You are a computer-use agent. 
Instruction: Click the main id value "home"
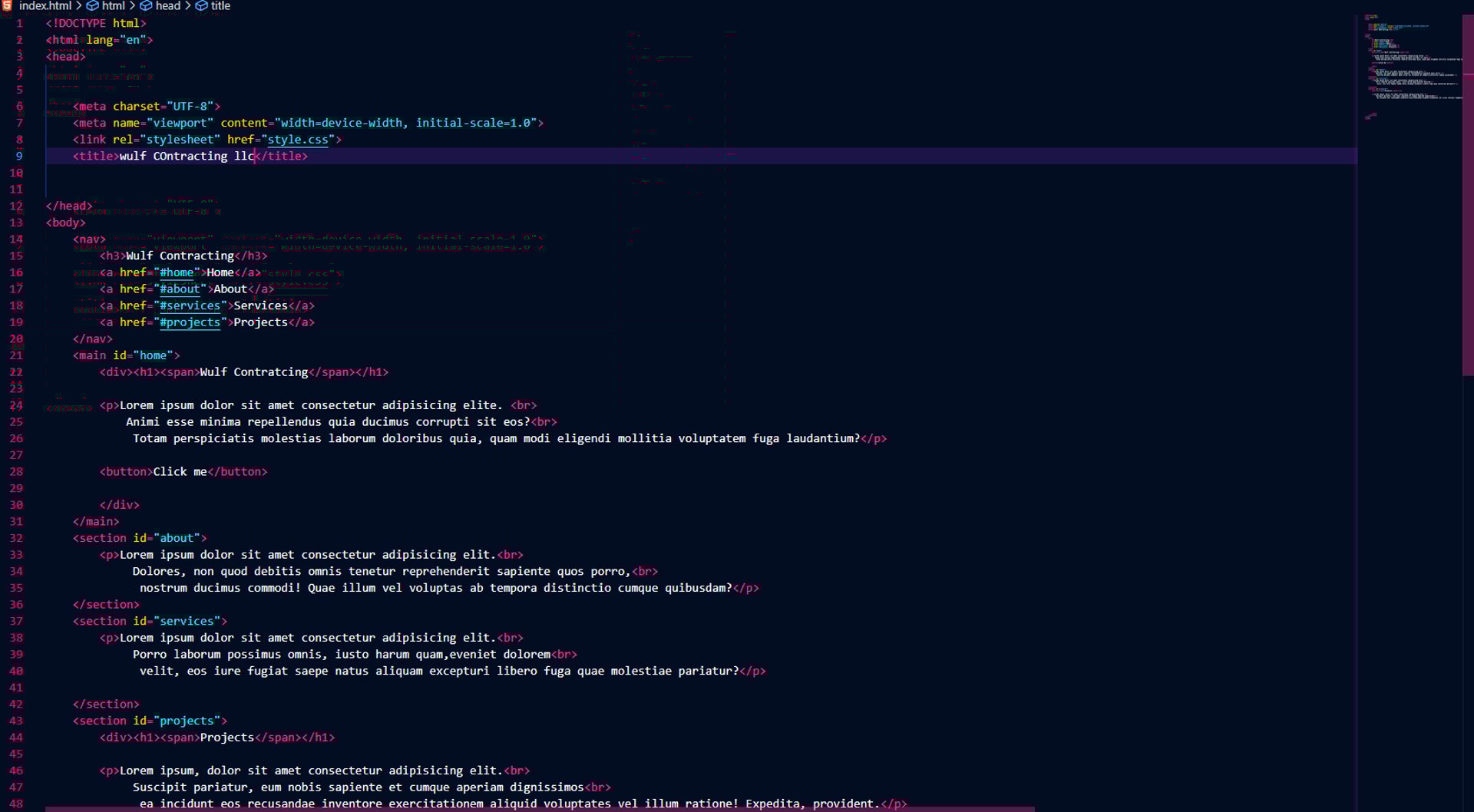tap(154, 355)
